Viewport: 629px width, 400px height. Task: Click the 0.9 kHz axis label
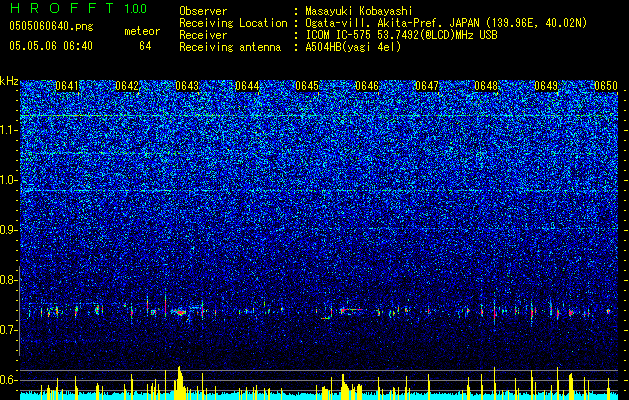pos(9,230)
